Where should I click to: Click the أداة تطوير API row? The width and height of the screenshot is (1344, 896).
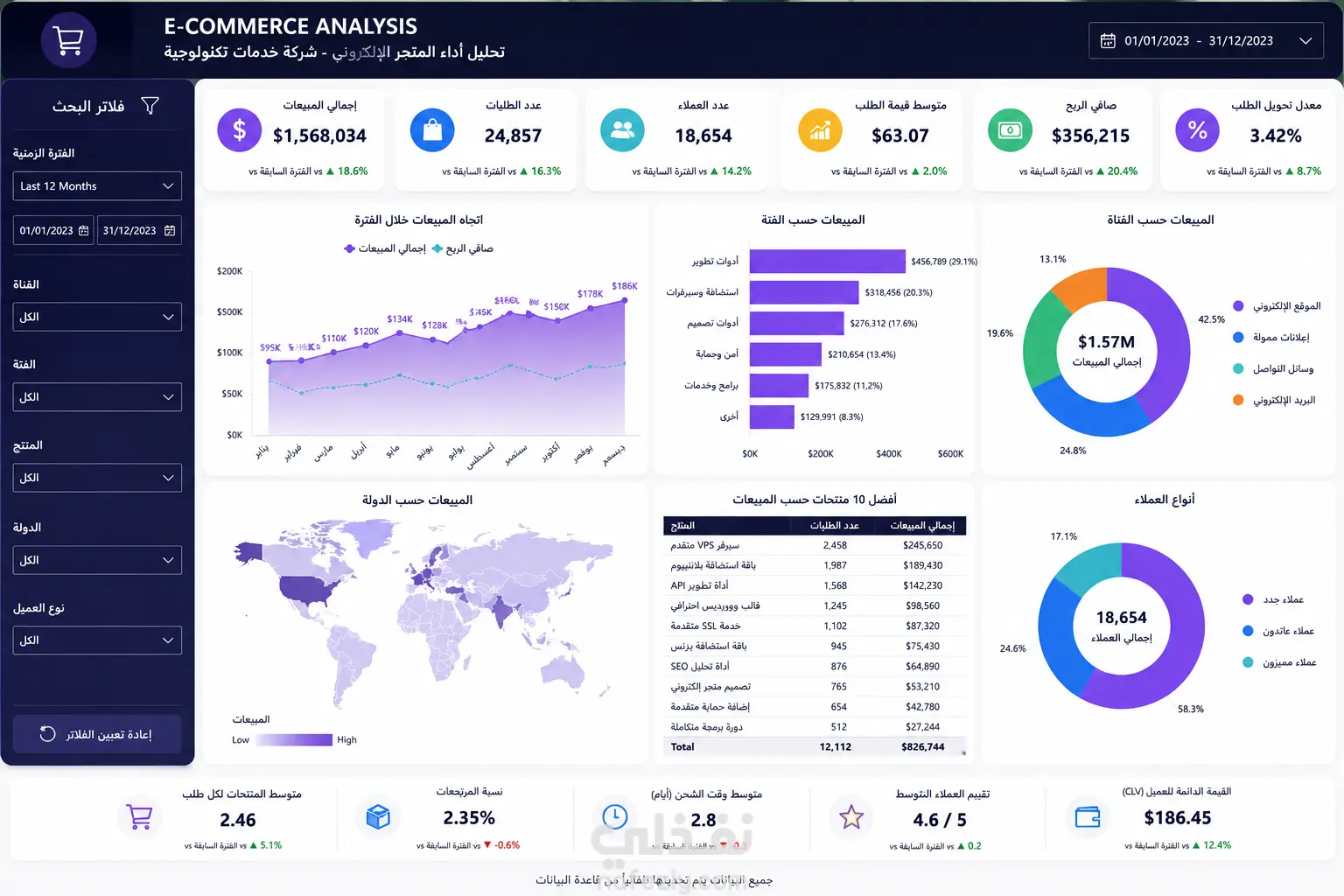click(815, 585)
